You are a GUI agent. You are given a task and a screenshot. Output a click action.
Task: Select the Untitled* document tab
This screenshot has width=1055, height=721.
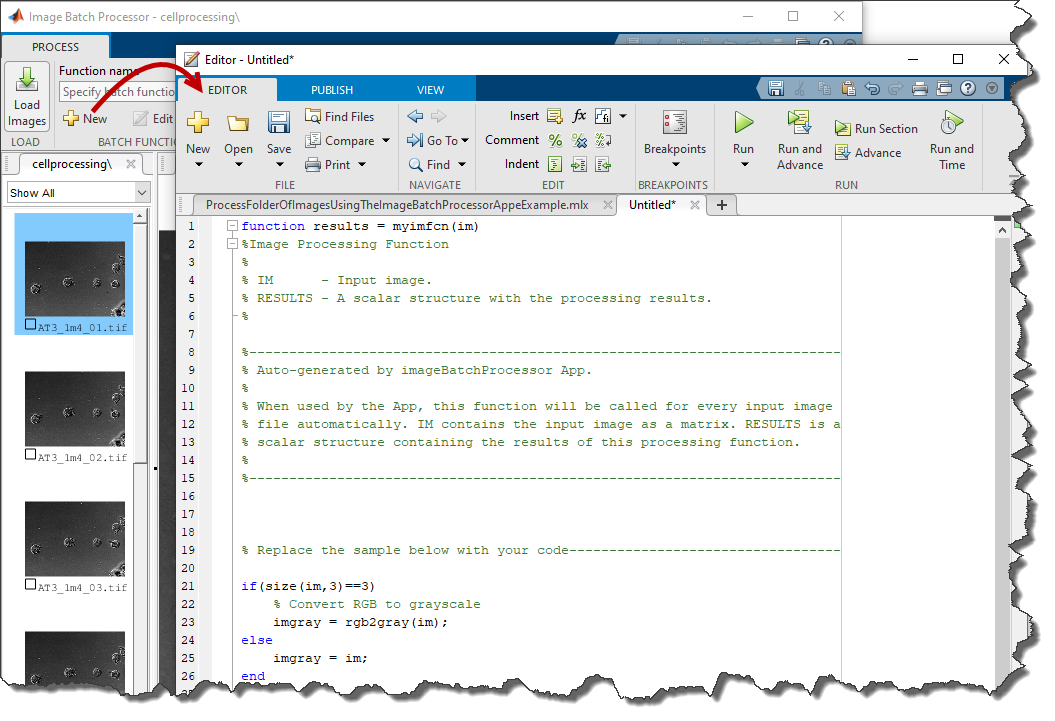coord(652,205)
